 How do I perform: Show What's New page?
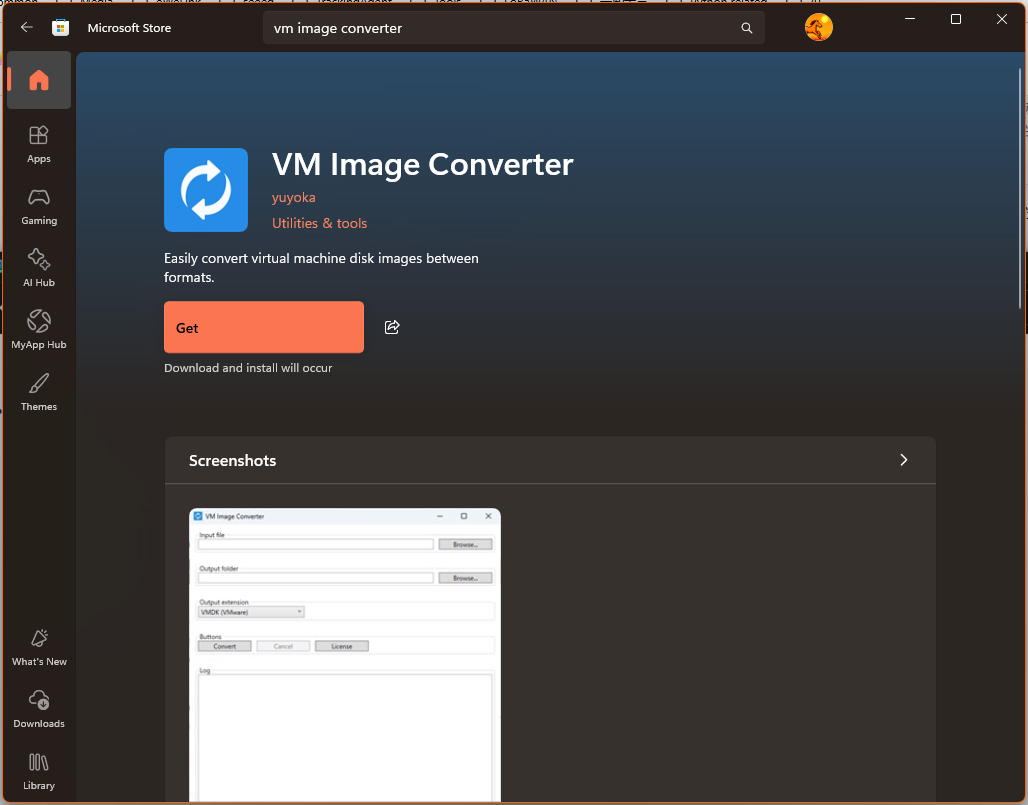39,647
